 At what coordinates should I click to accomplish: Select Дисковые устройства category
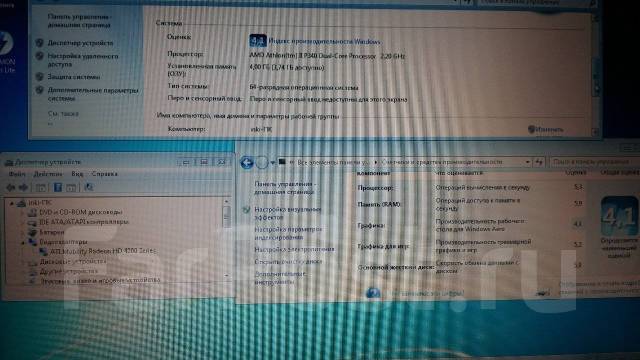(73, 262)
